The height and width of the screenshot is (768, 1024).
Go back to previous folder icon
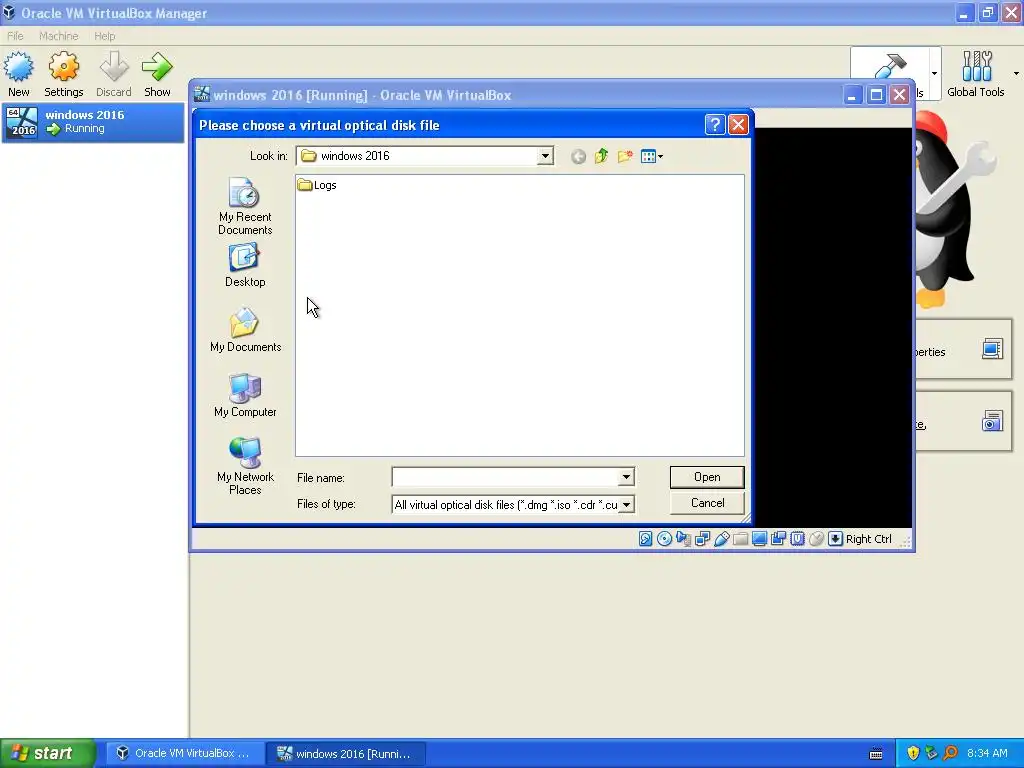pos(578,156)
